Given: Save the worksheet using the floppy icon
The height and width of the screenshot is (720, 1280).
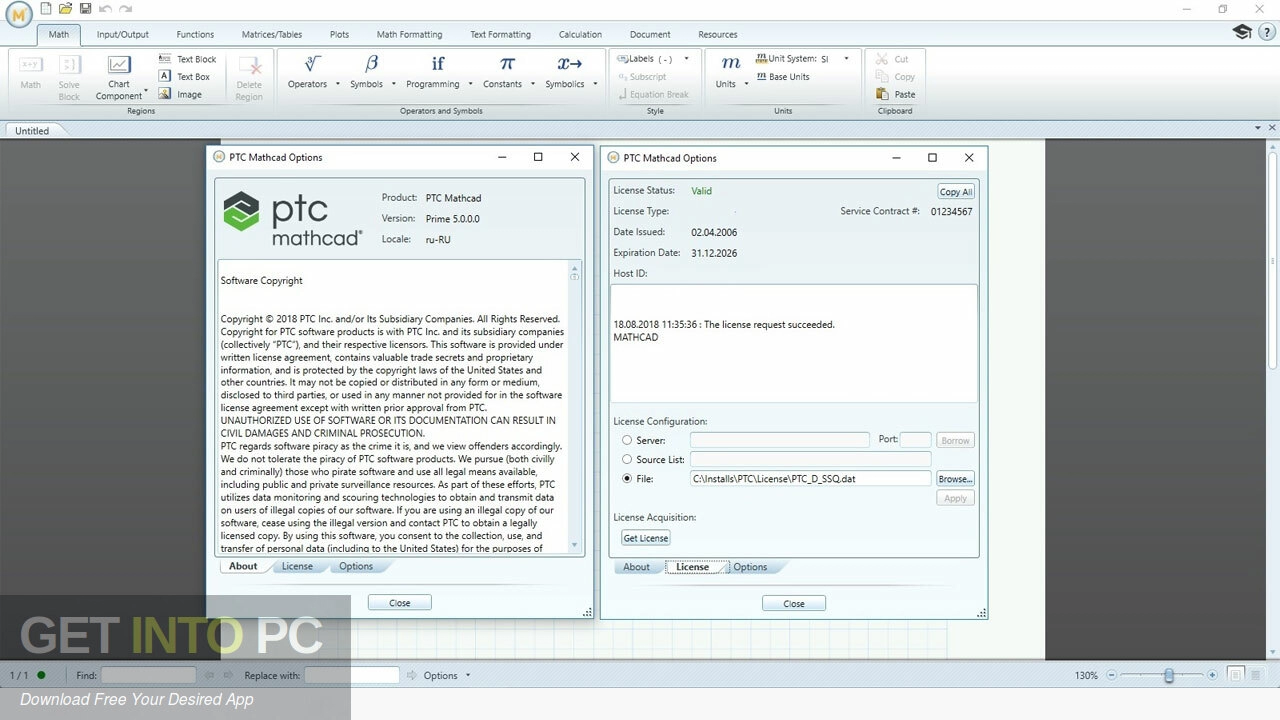Looking at the screenshot, I should coord(86,9).
